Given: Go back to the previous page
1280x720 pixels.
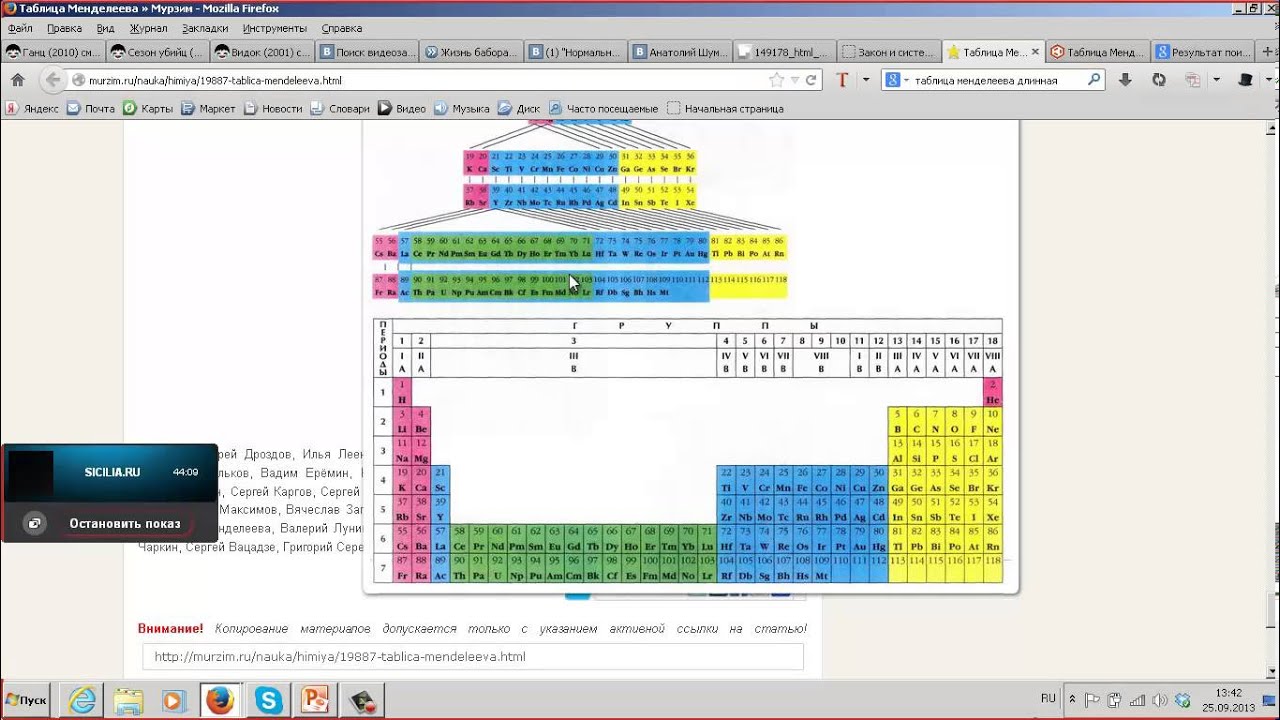Looking at the screenshot, I should 52,80.
